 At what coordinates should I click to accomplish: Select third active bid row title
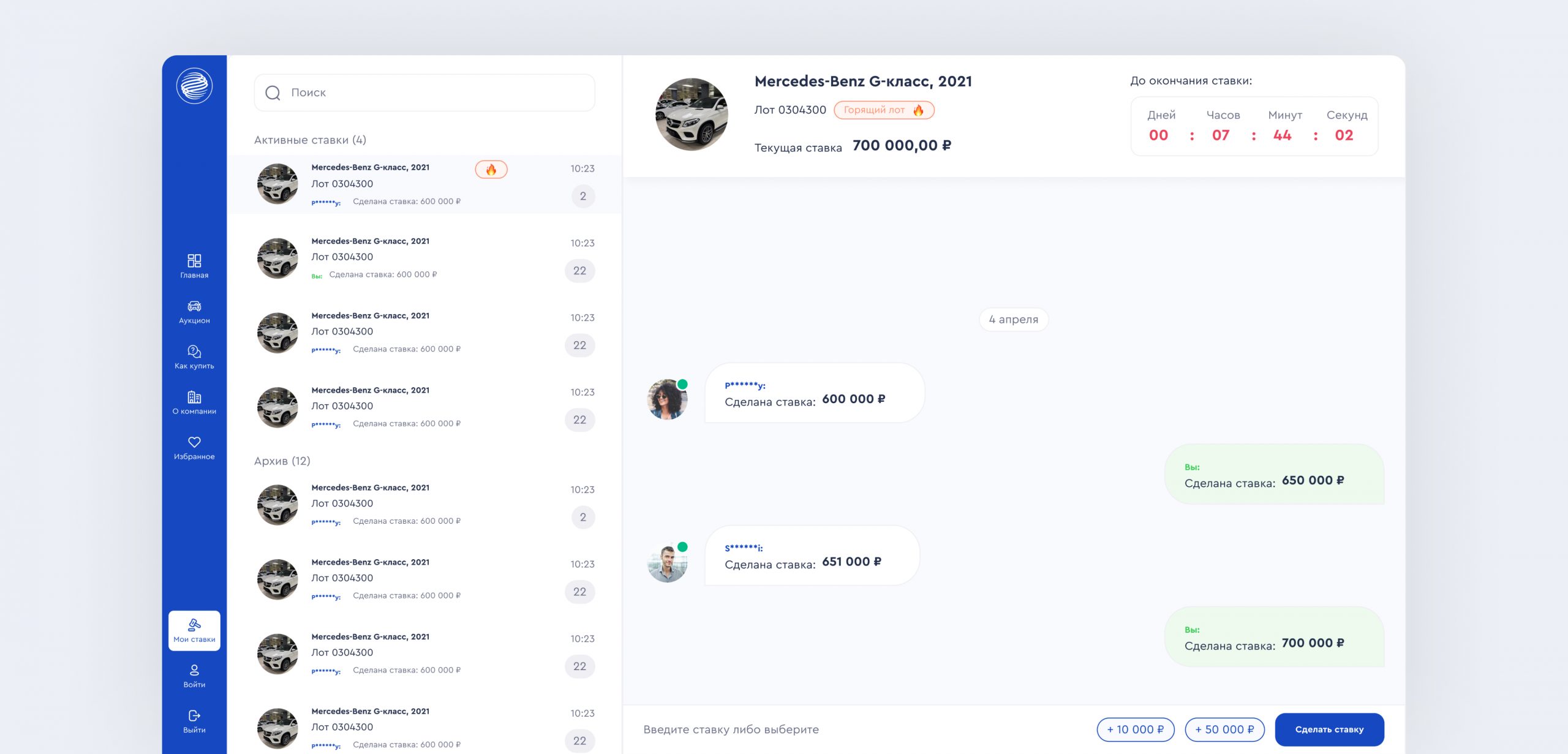(x=371, y=316)
